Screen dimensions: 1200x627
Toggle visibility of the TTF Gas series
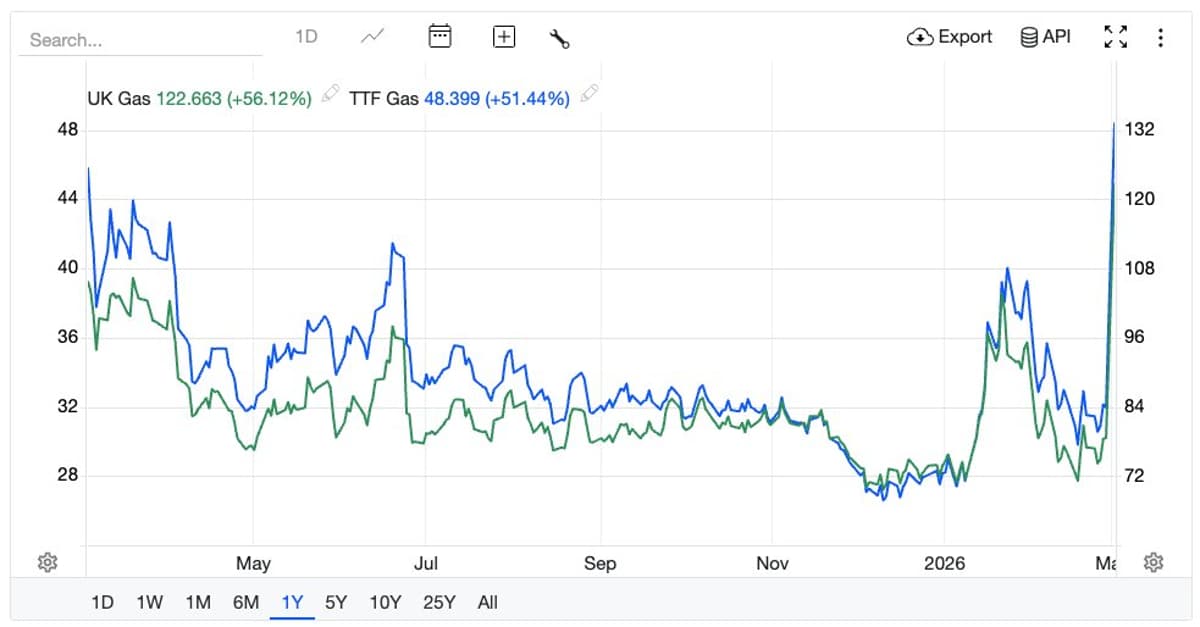(x=383, y=99)
